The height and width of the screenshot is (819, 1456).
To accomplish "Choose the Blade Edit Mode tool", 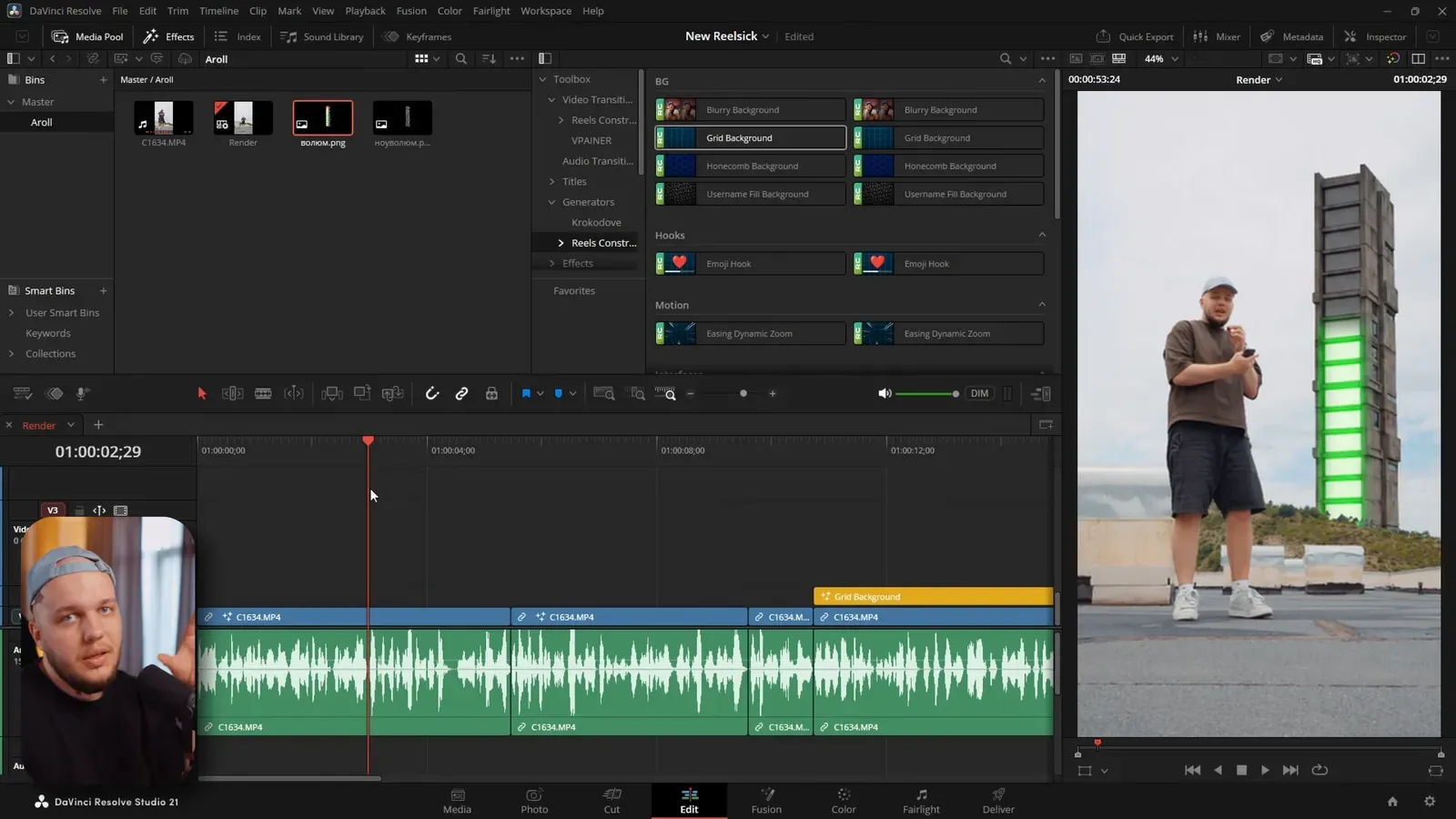I will point(263,393).
